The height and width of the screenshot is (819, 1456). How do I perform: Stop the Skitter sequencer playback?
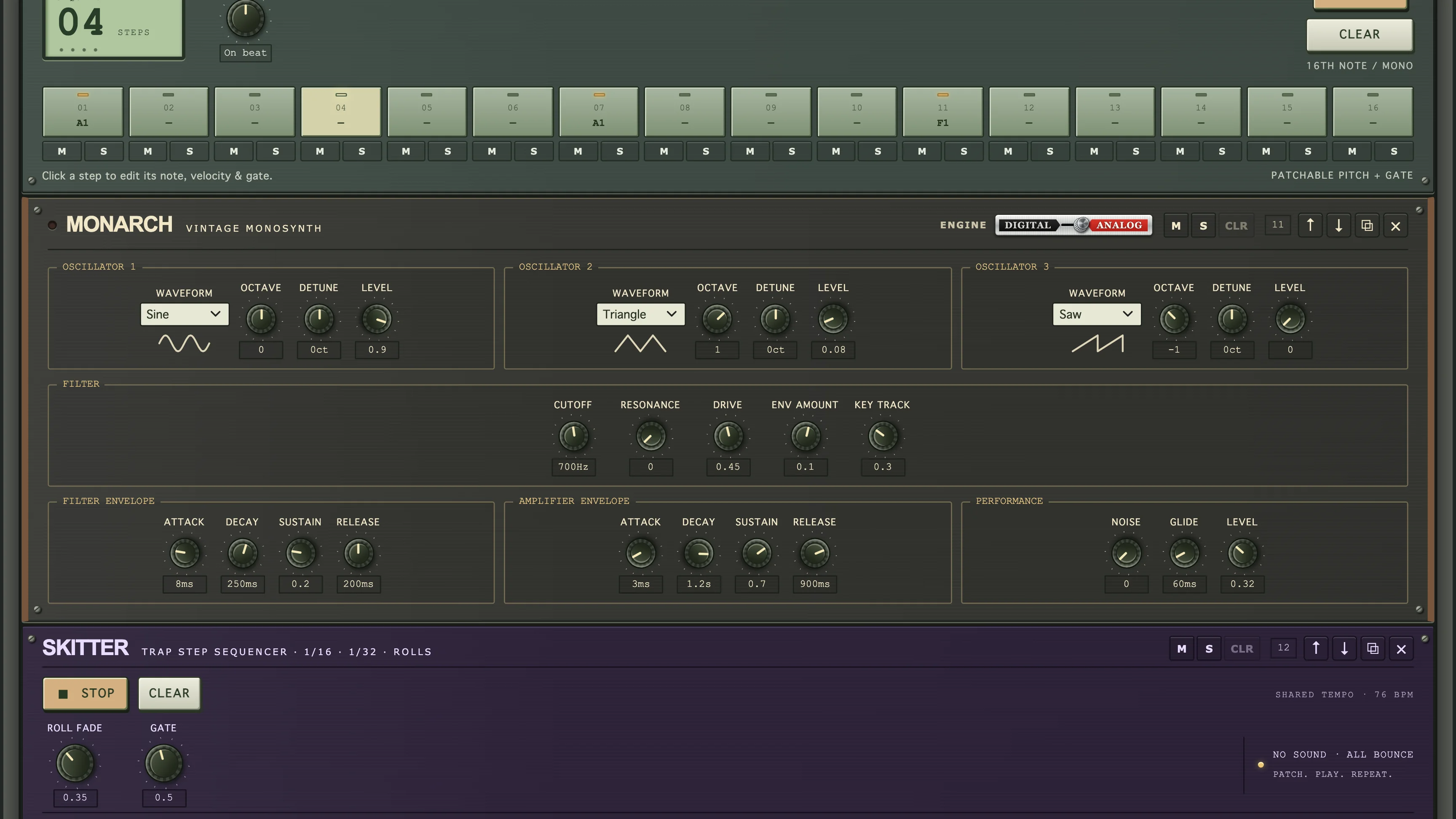pos(86,693)
